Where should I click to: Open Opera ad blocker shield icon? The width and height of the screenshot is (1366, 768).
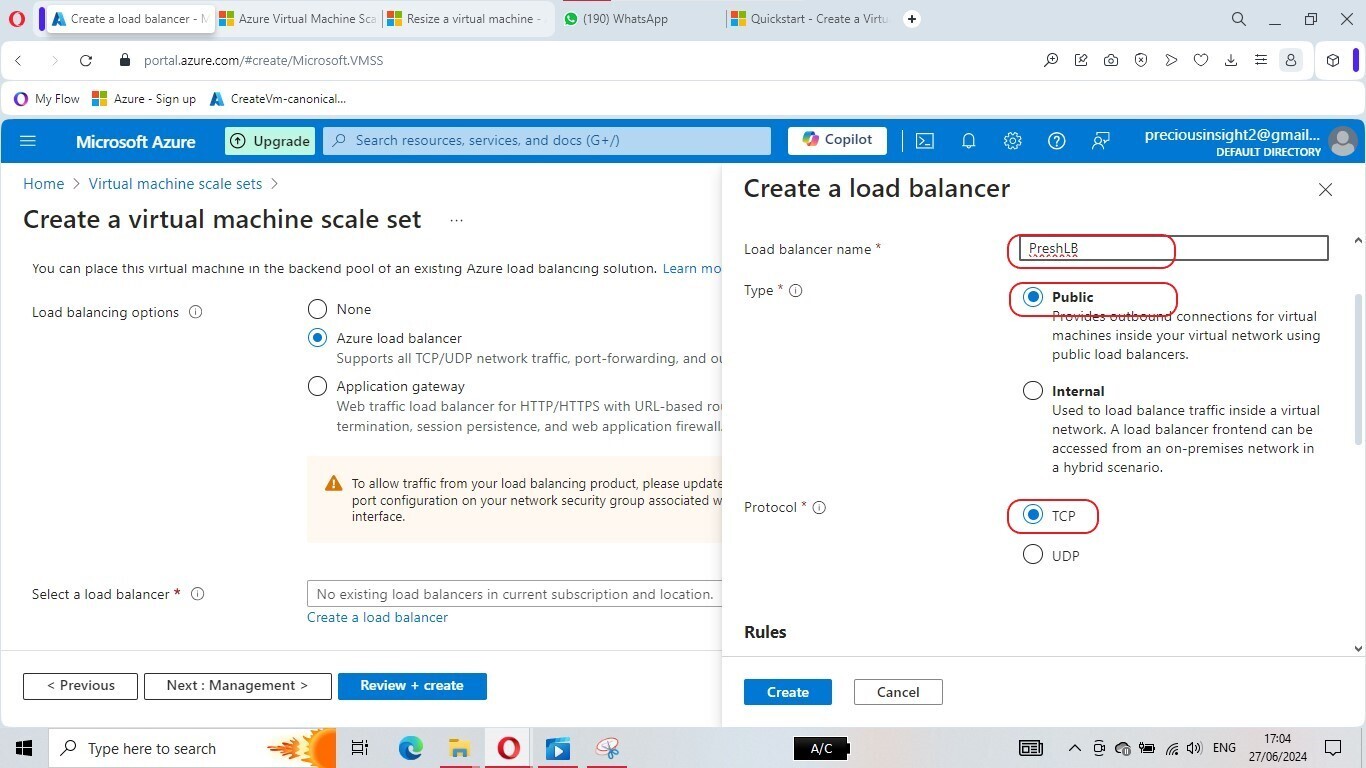[x=1141, y=60]
